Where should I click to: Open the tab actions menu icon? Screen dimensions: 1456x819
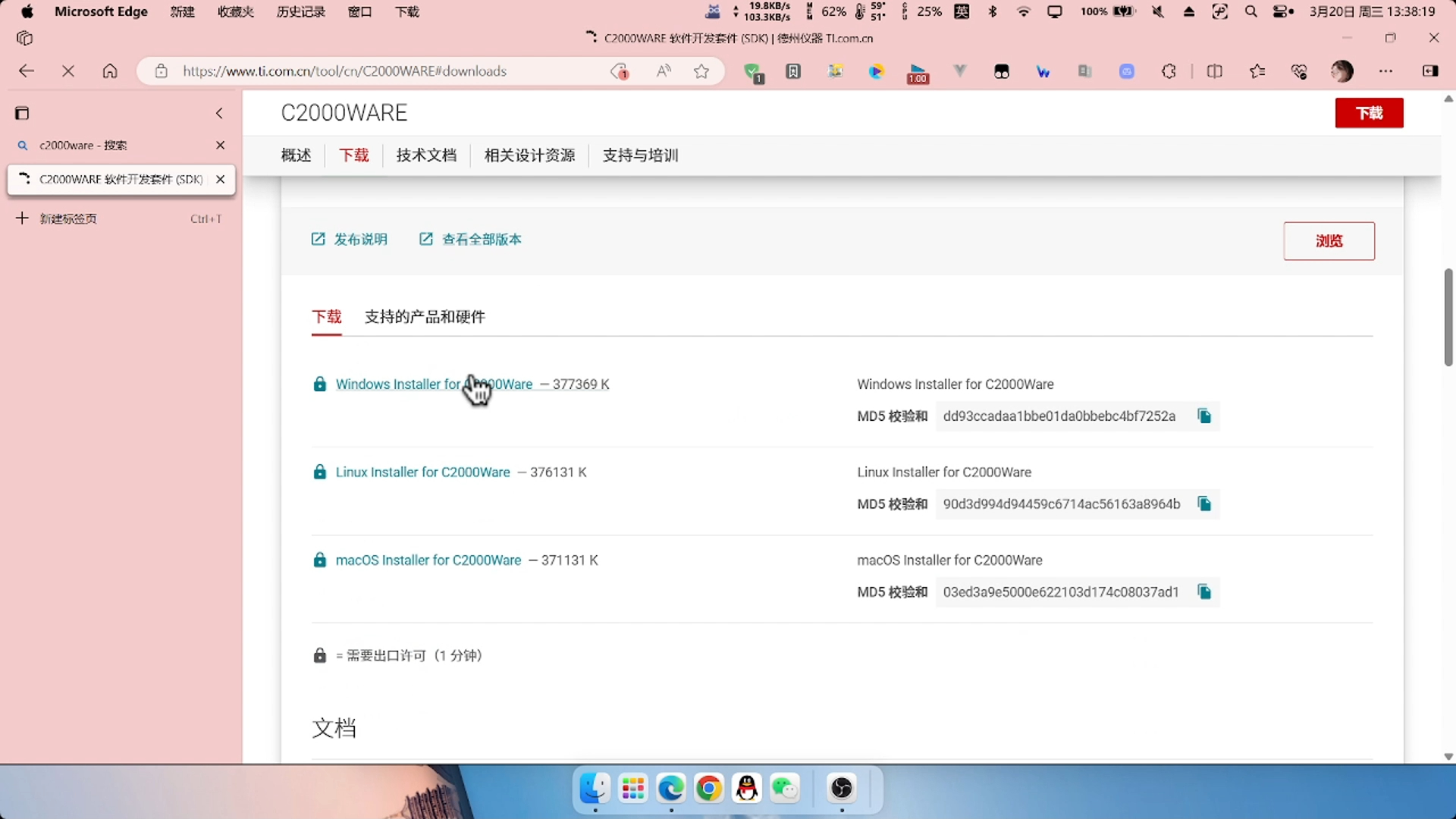click(22, 113)
